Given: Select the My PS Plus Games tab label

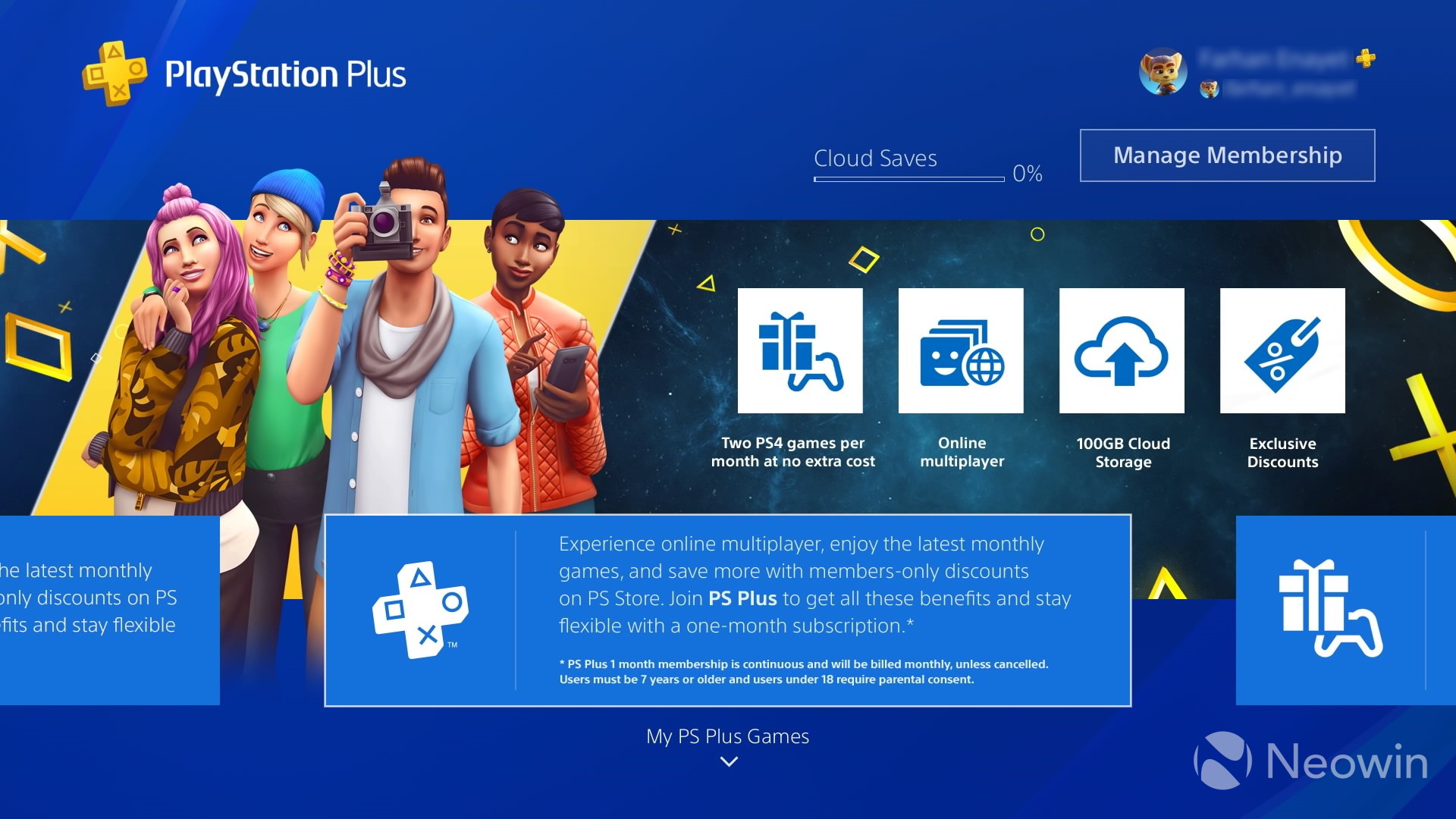Looking at the screenshot, I should click(728, 736).
